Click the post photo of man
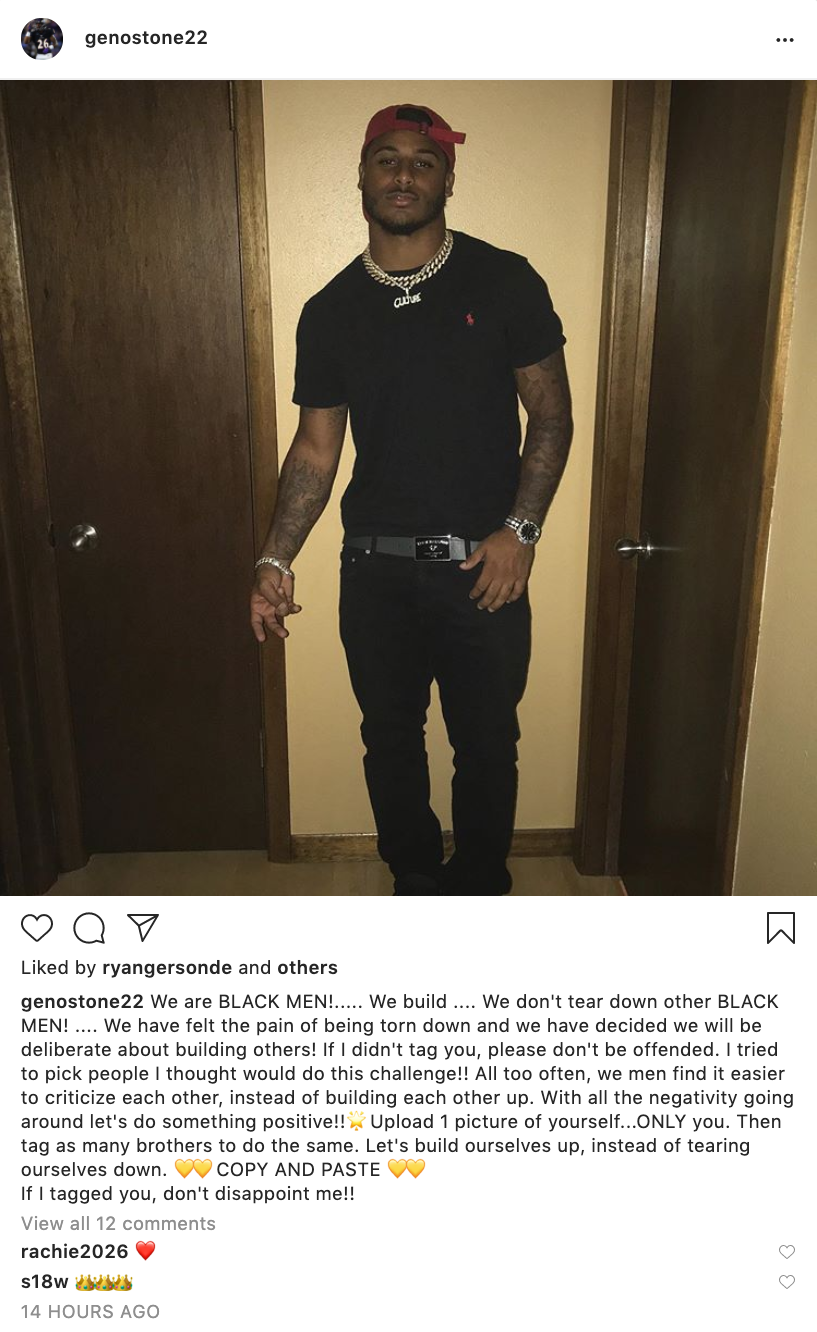The image size is (817, 1332). pos(408,488)
